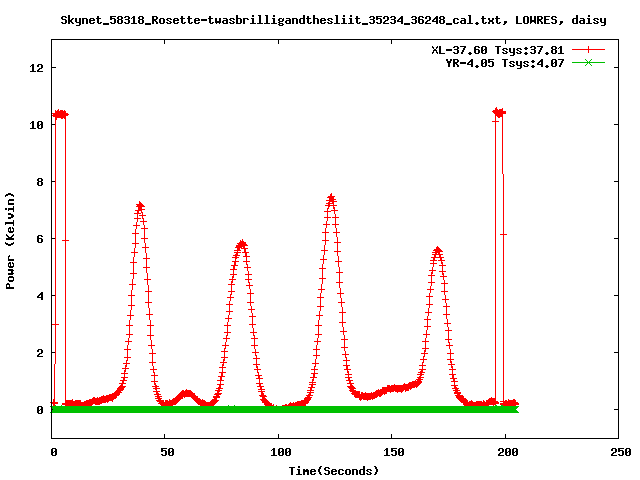Screen dimensions: 640x480
Task: Click y-axis tick label 8
Action: tap(40, 182)
